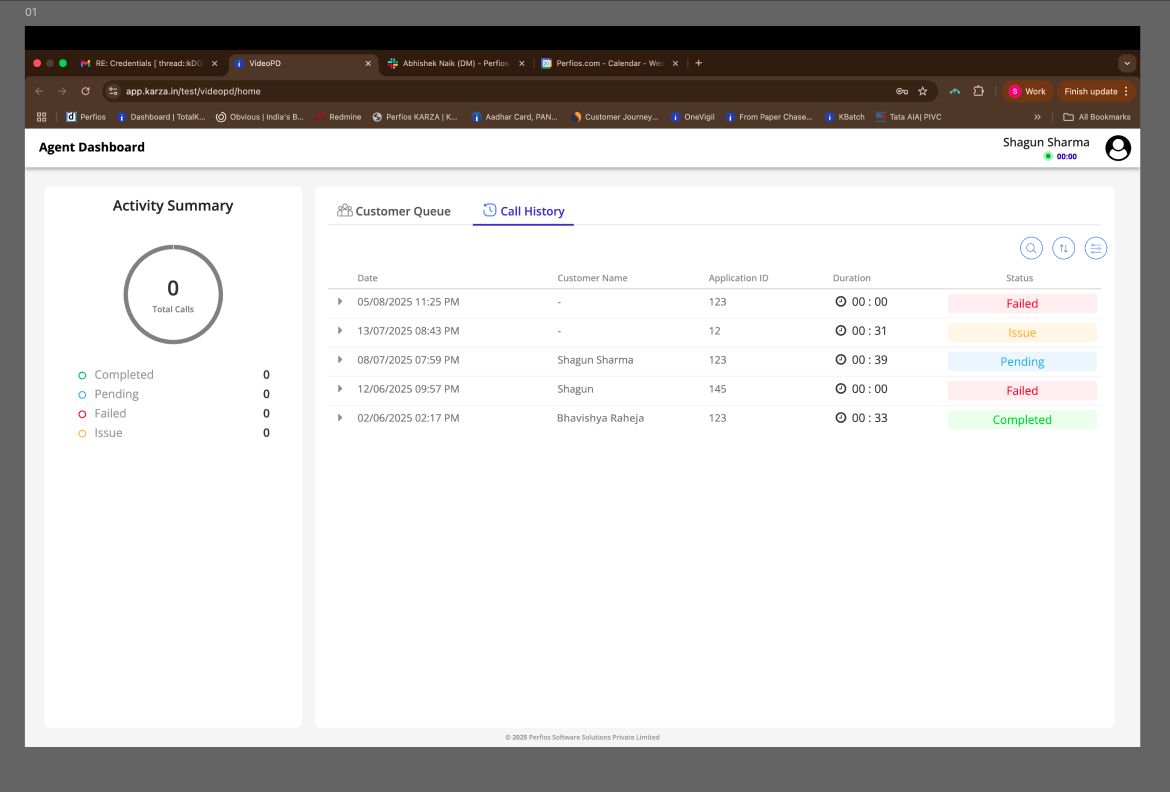Expand the Bhavishya Raheja call entry

(x=339, y=417)
